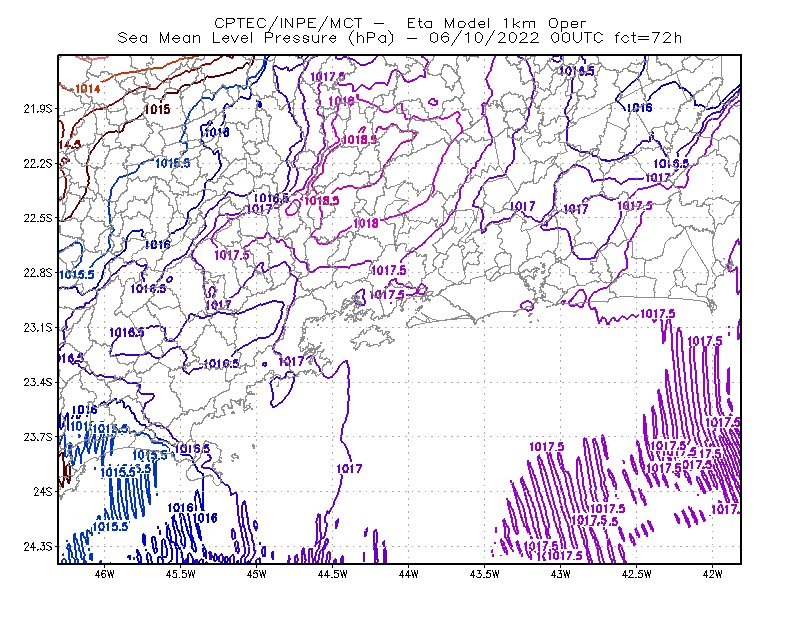Select the 42W longitude axis label
The height and width of the screenshot is (618, 800).
(x=712, y=574)
